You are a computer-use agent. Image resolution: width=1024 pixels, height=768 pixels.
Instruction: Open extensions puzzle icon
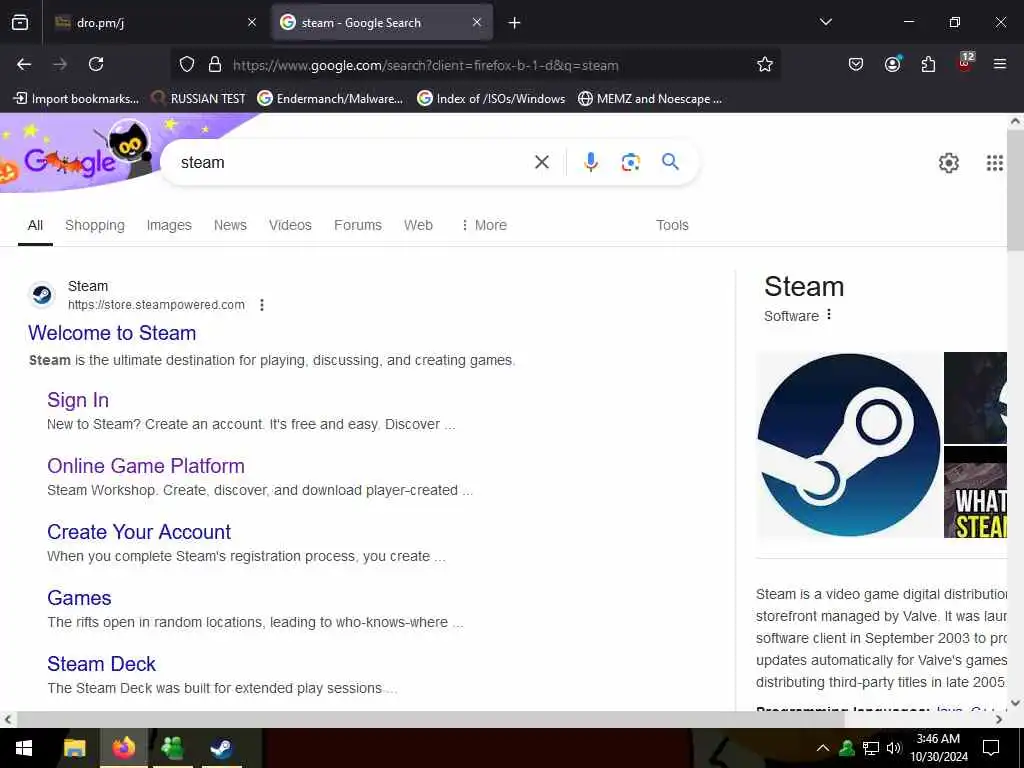tap(928, 64)
